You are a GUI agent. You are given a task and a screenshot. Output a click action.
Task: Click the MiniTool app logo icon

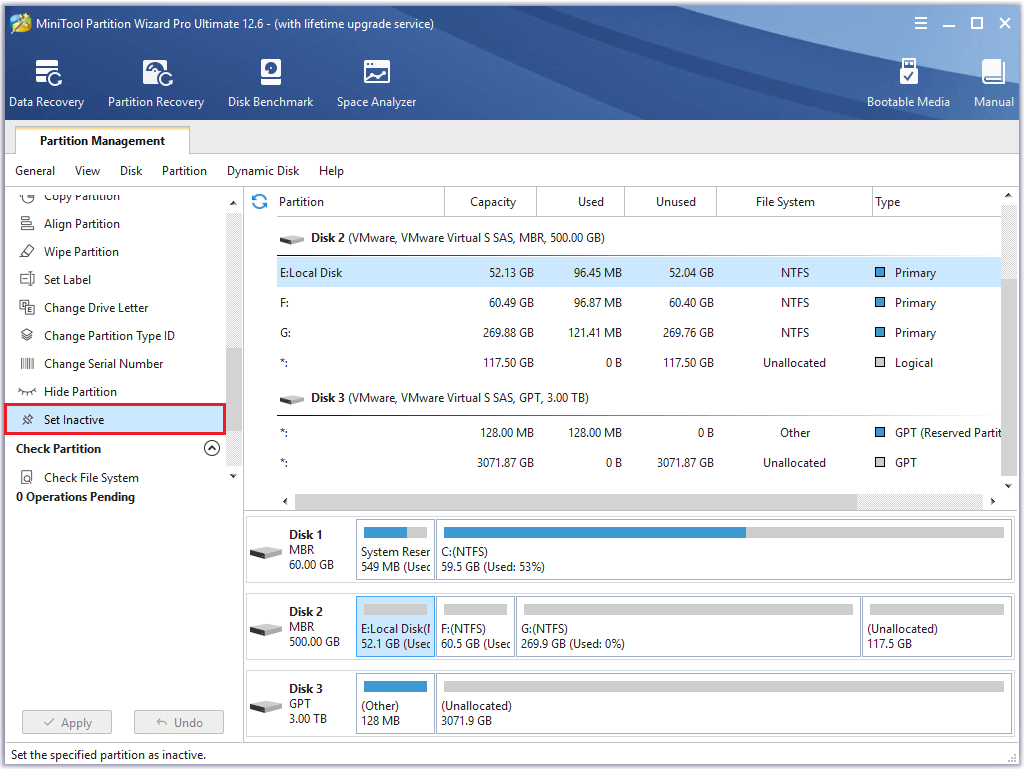20,23
